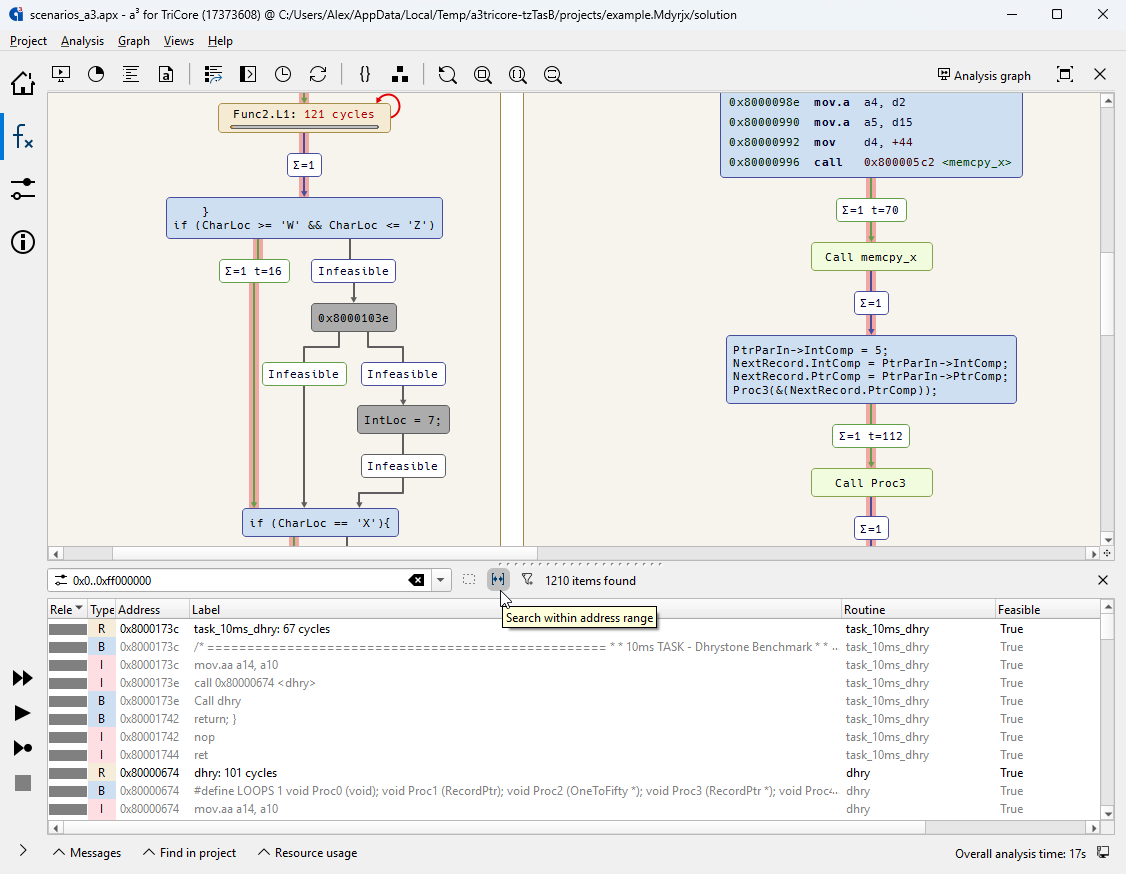Click the monitor-with-play toolbar icon

click(61, 74)
